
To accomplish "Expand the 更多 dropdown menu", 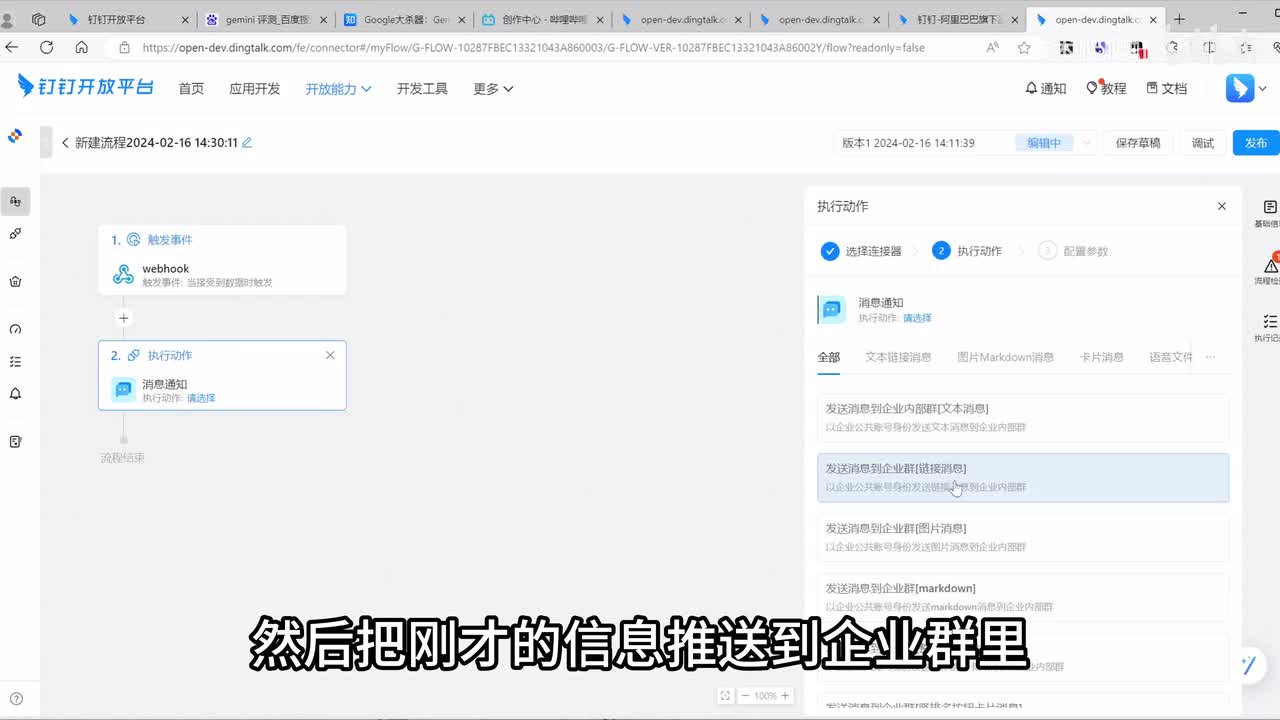I will [x=493, y=89].
